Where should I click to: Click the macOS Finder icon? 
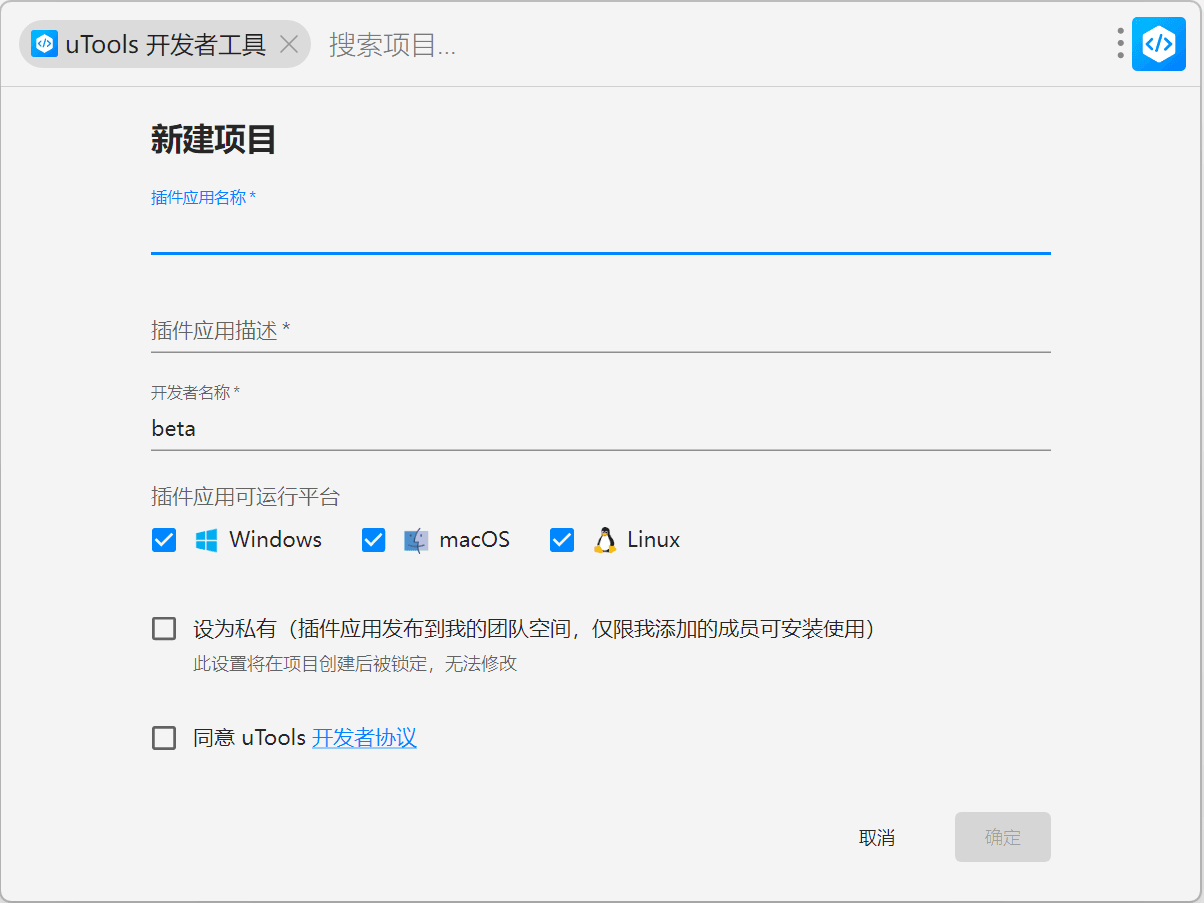(416, 540)
